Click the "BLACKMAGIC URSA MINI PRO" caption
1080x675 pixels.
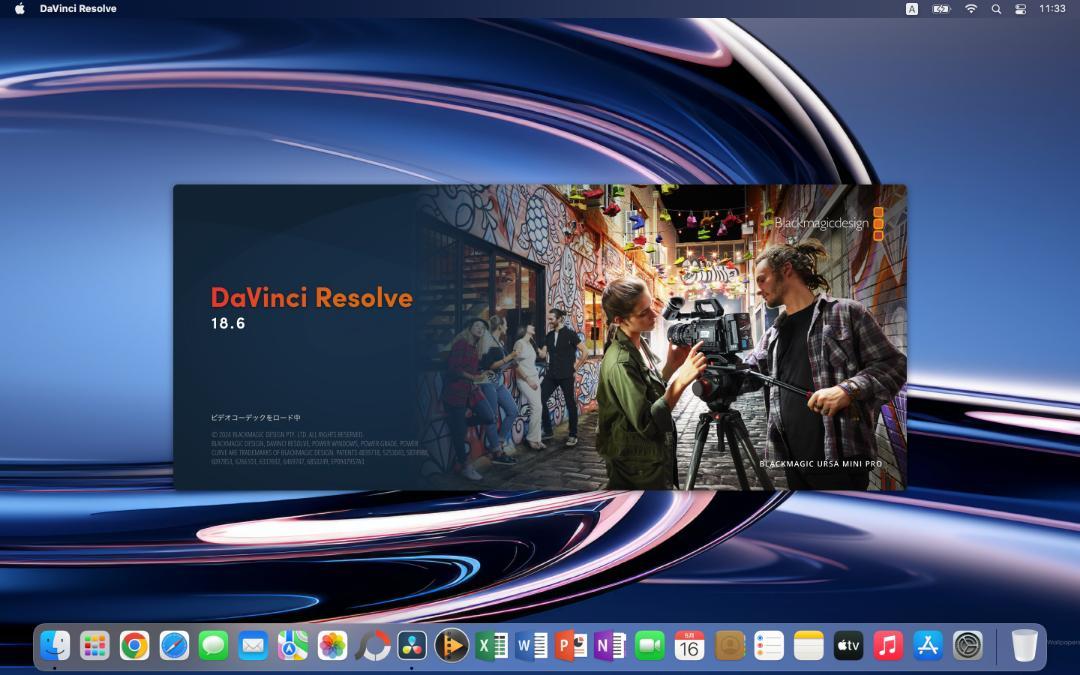820,464
